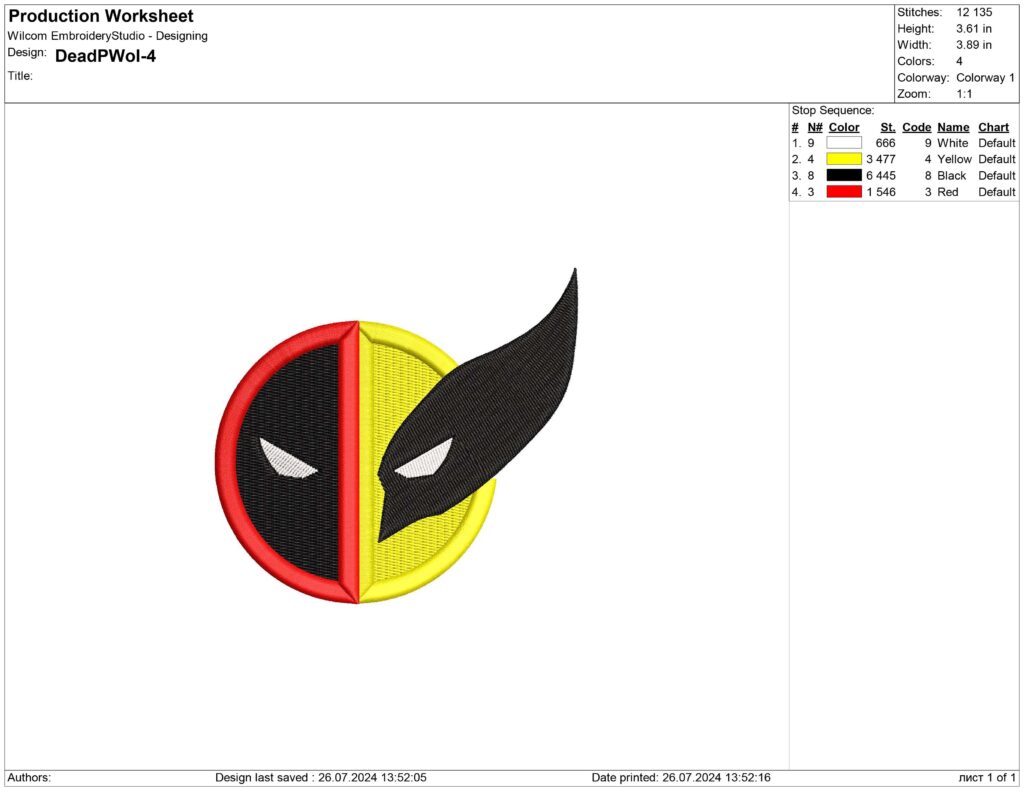
Task: Click the N# column header
Action: tap(814, 127)
